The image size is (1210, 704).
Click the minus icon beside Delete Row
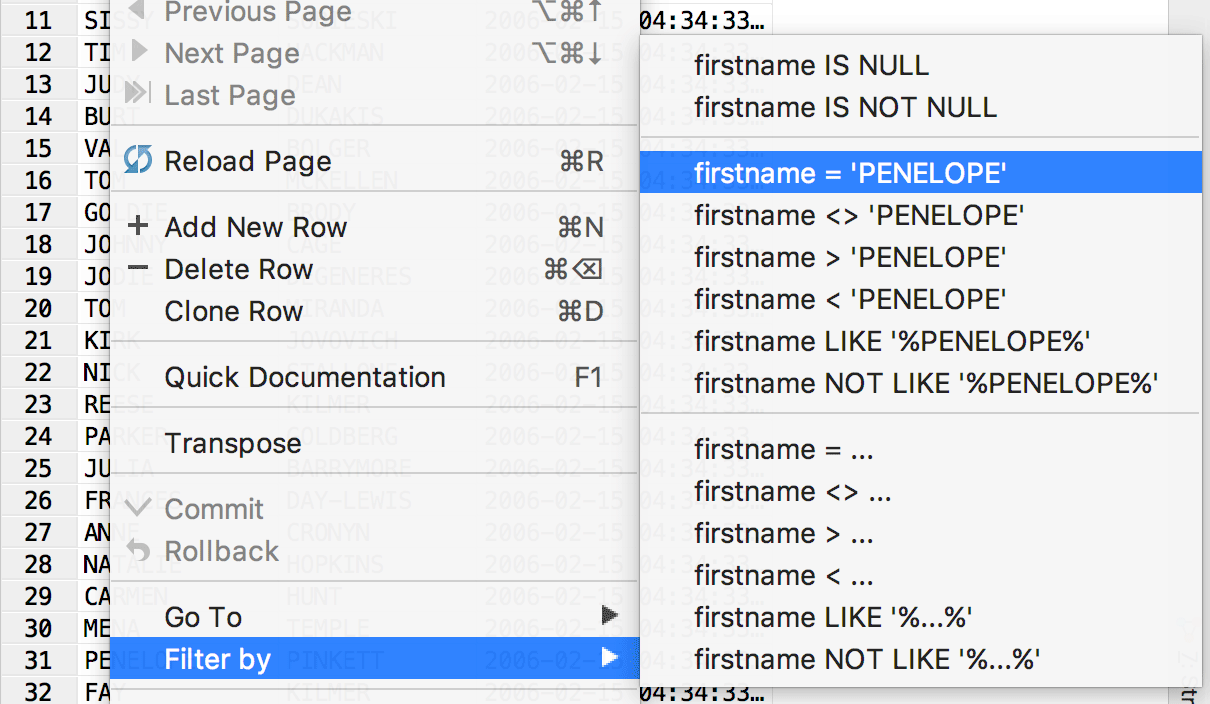pyautogui.click(x=139, y=268)
